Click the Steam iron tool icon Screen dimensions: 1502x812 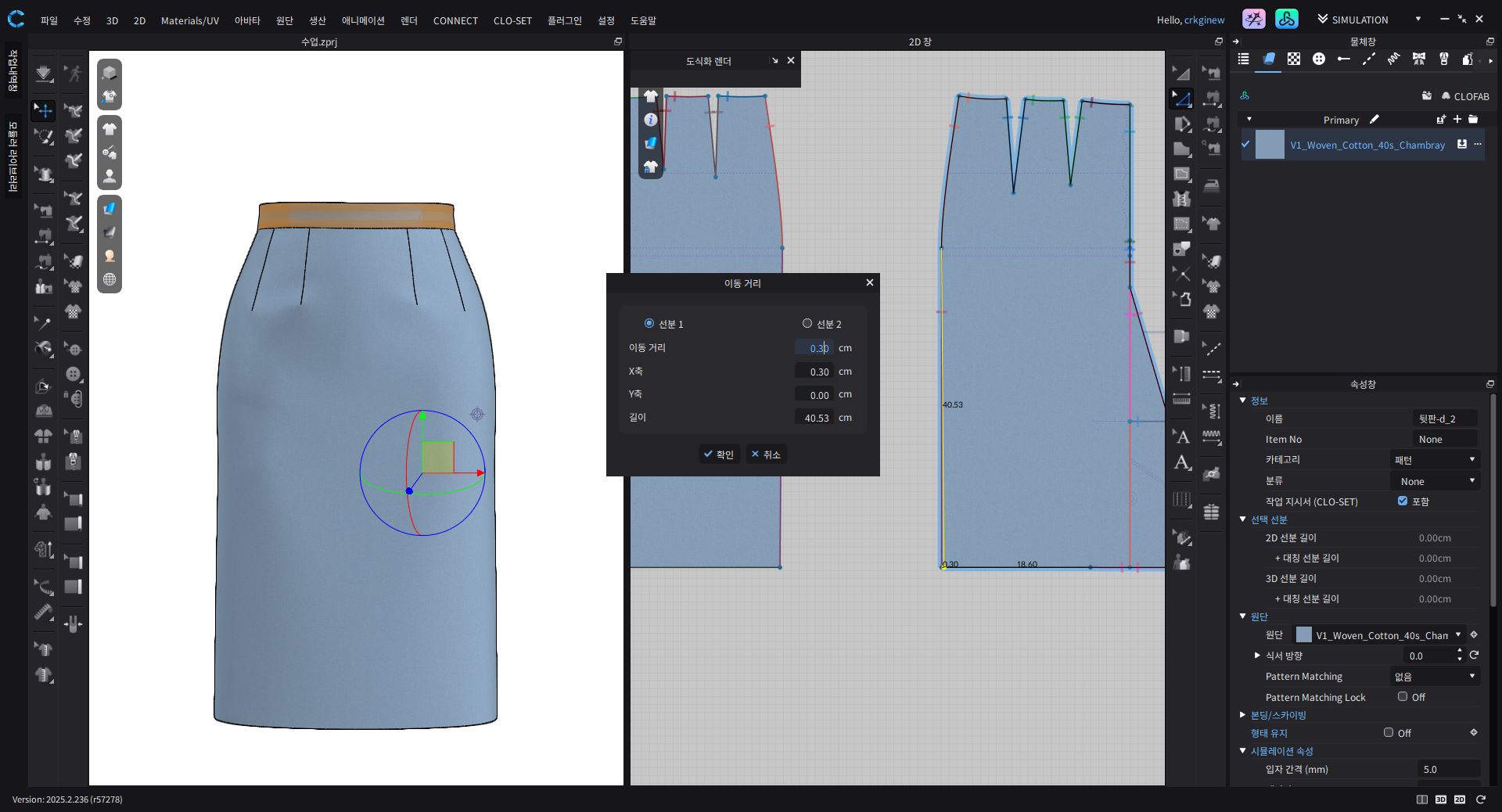(x=1212, y=186)
